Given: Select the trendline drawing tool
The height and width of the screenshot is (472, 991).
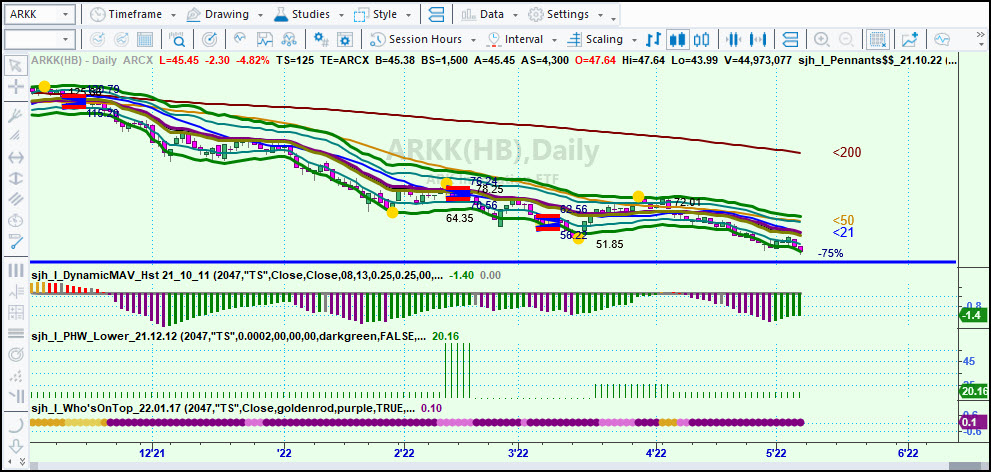Looking at the screenshot, I should 16,242.
